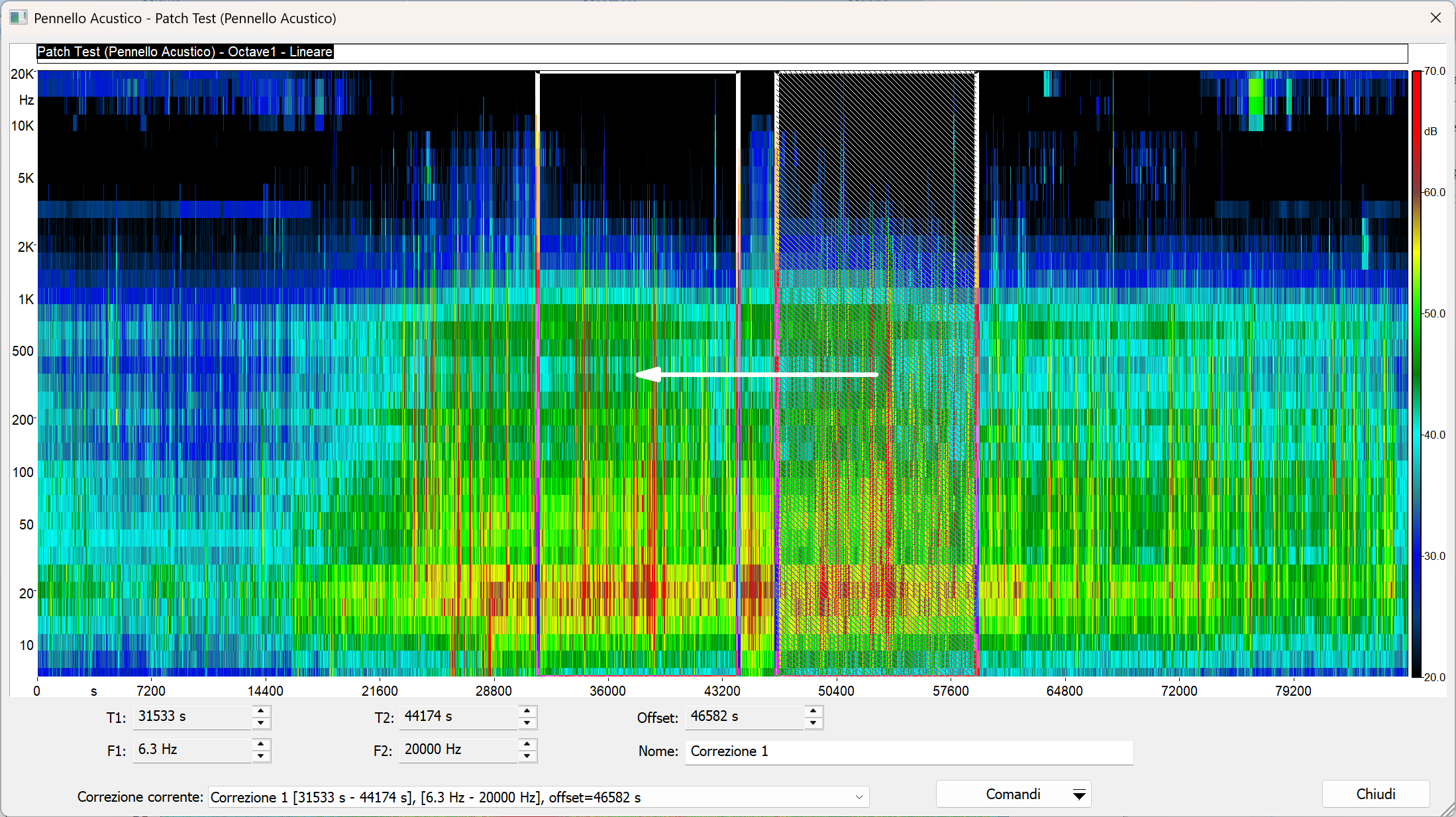Decrease T1 value with down arrow
1456x817 pixels.
261,723
